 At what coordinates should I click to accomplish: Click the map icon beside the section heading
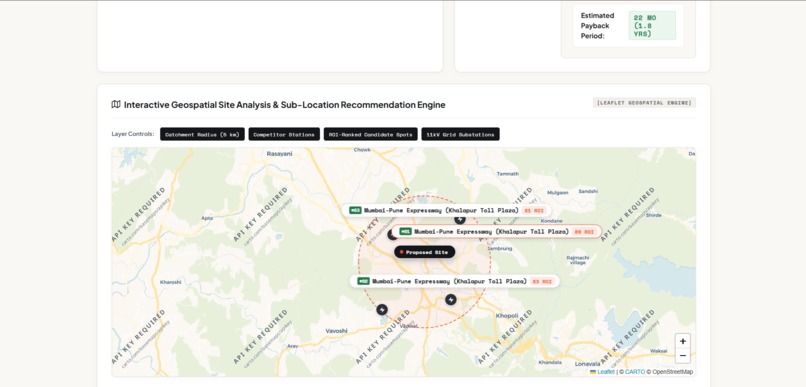tap(116, 104)
